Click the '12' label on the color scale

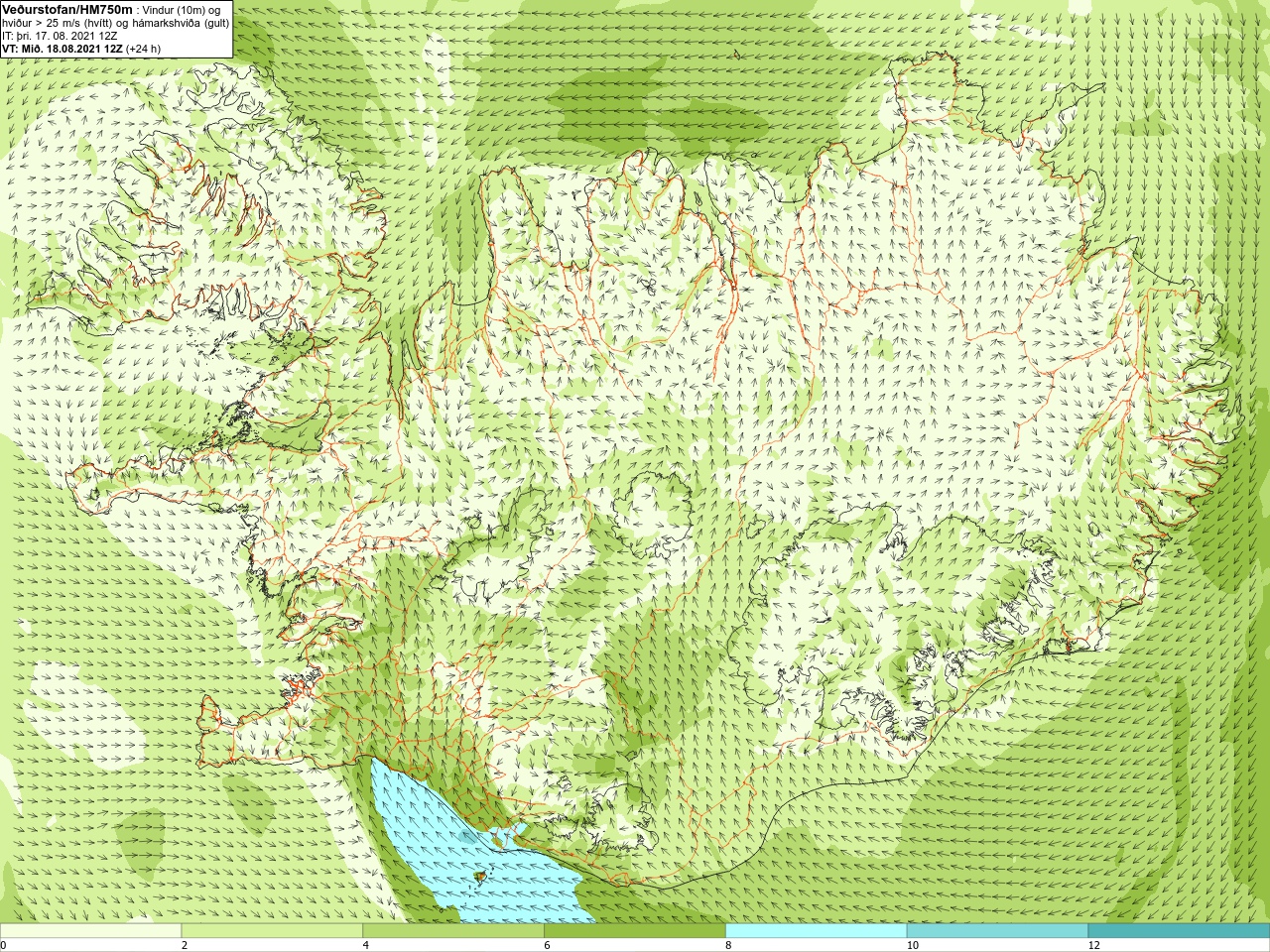pyautogui.click(x=1093, y=945)
